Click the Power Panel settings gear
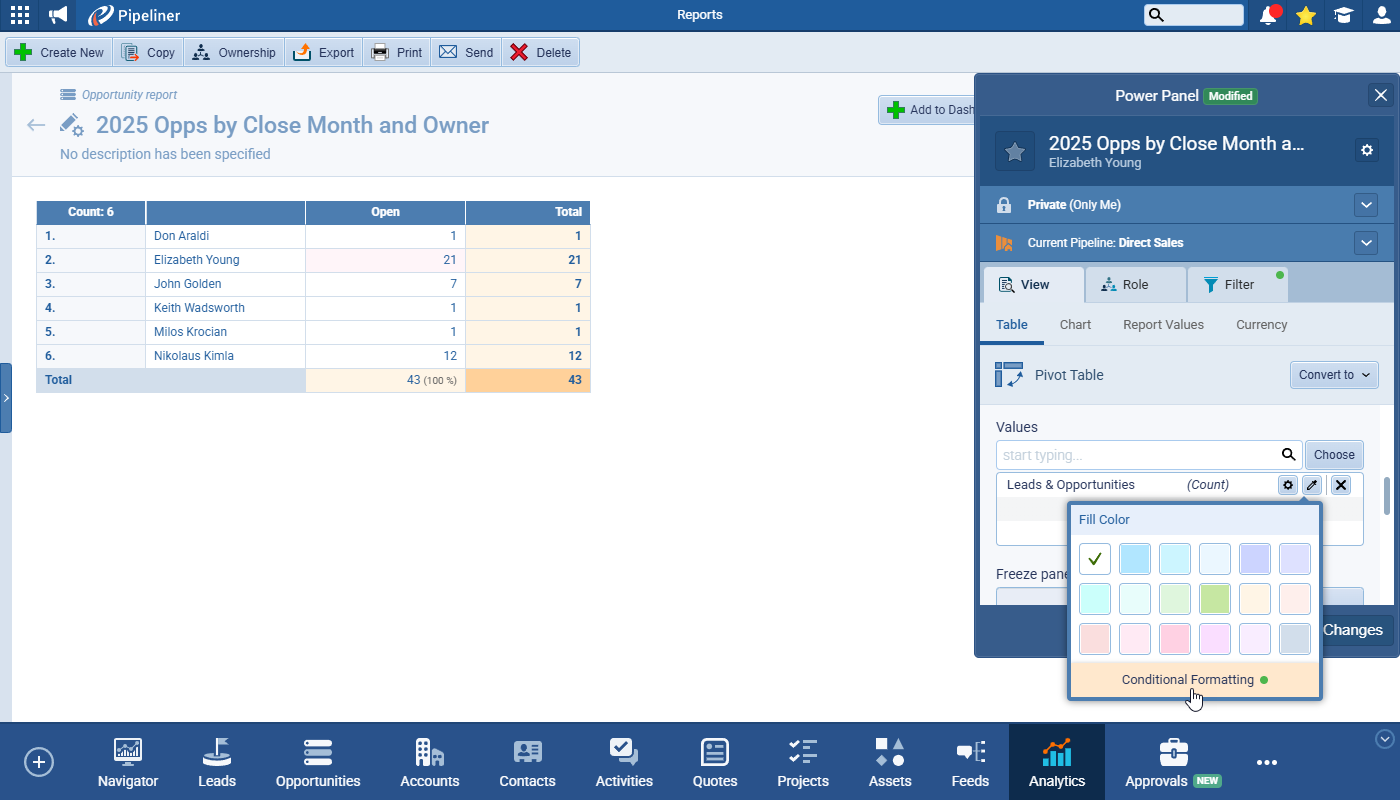Viewport: 1400px width, 800px height. [1366, 150]
